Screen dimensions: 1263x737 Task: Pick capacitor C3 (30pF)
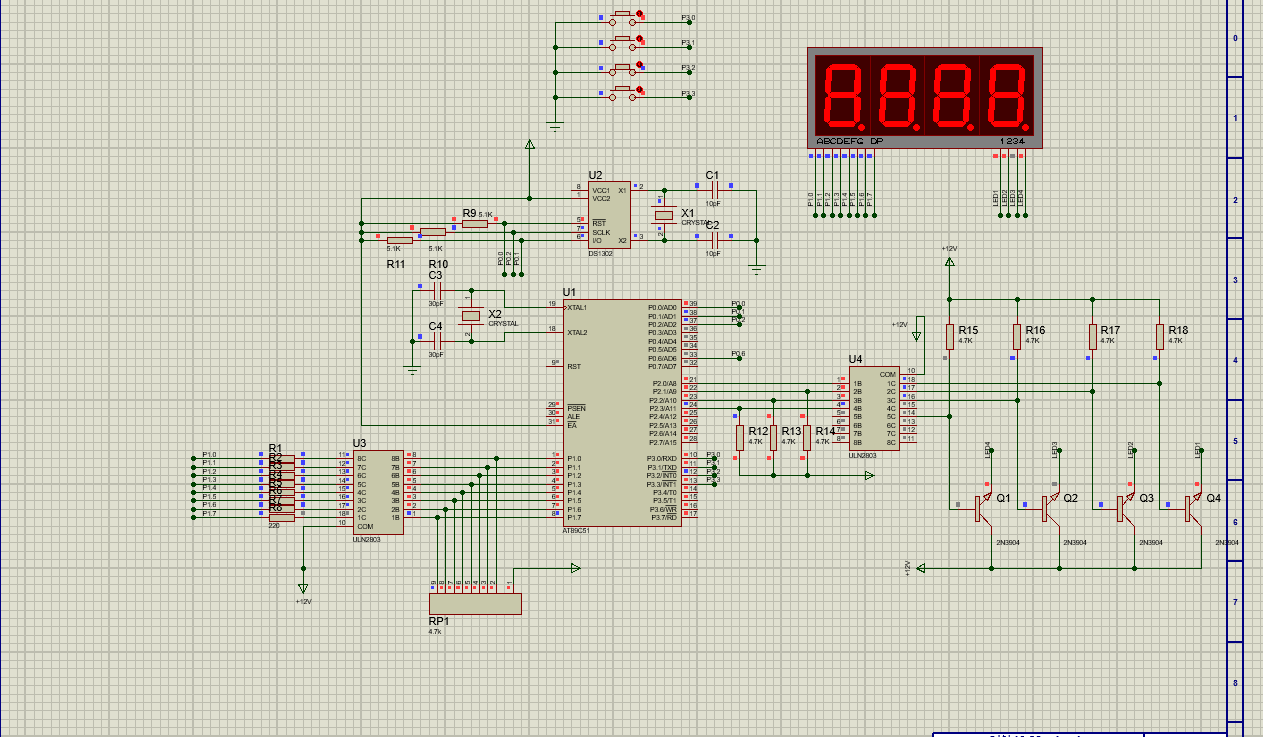click(x=436, y=289)
